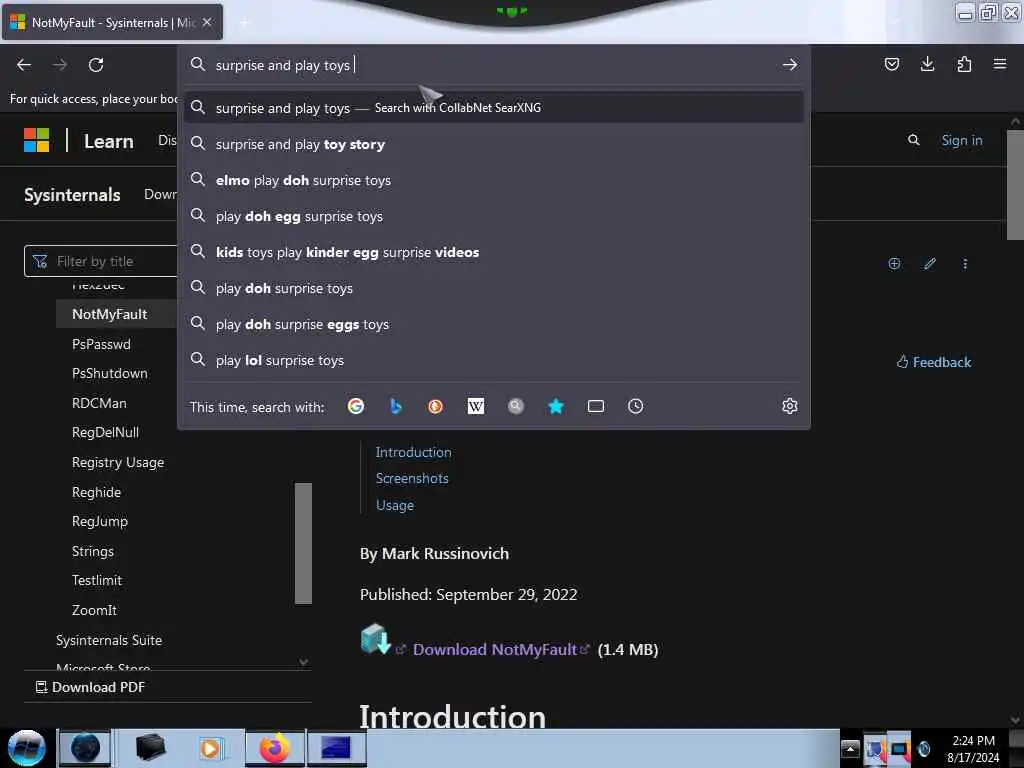Viewport: 1024px width, 768px height.
Task: Open Reghide in the sidebar
Action: [x=96, y=492]
